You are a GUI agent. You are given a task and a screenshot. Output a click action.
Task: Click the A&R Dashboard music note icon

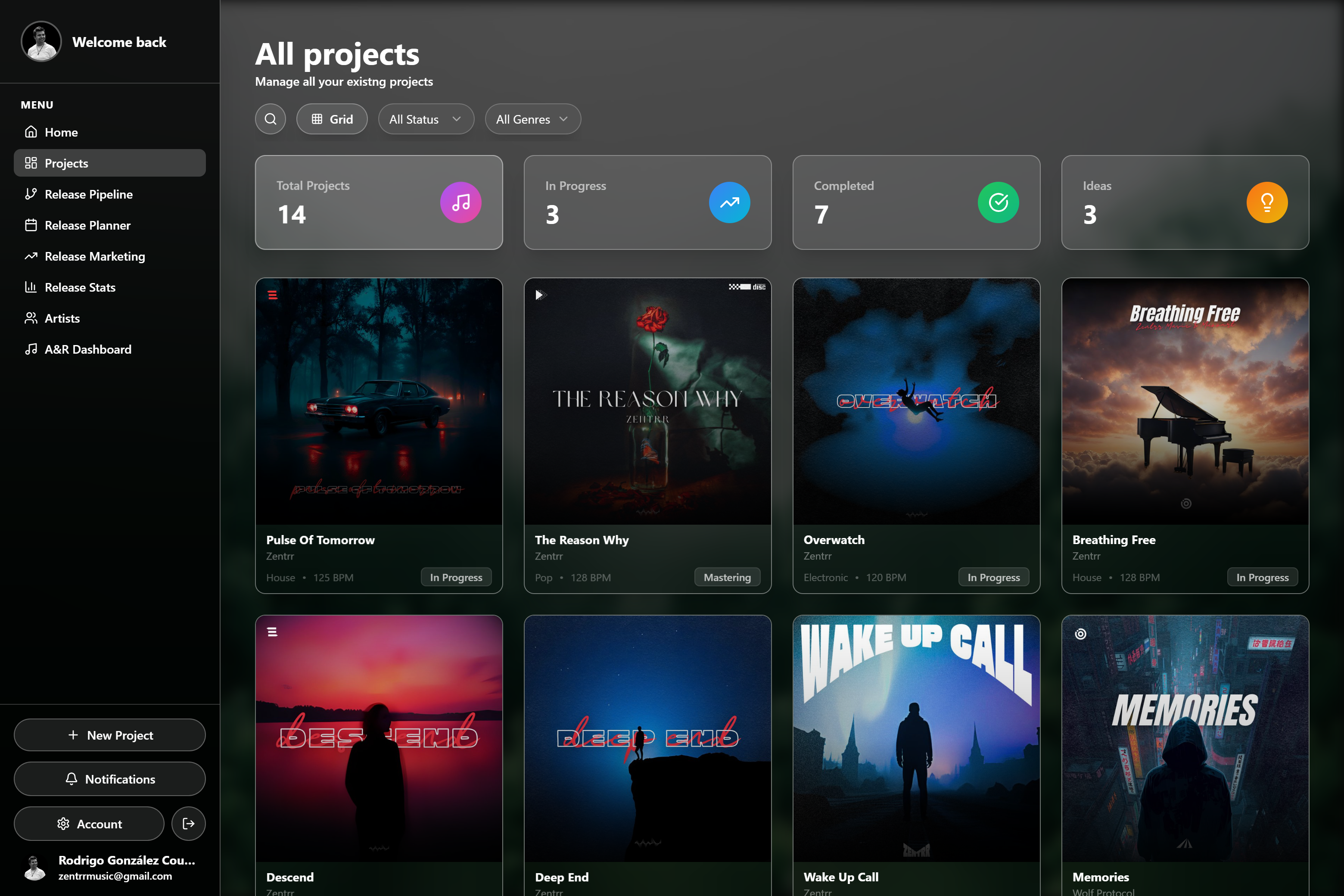pos(31,349)
